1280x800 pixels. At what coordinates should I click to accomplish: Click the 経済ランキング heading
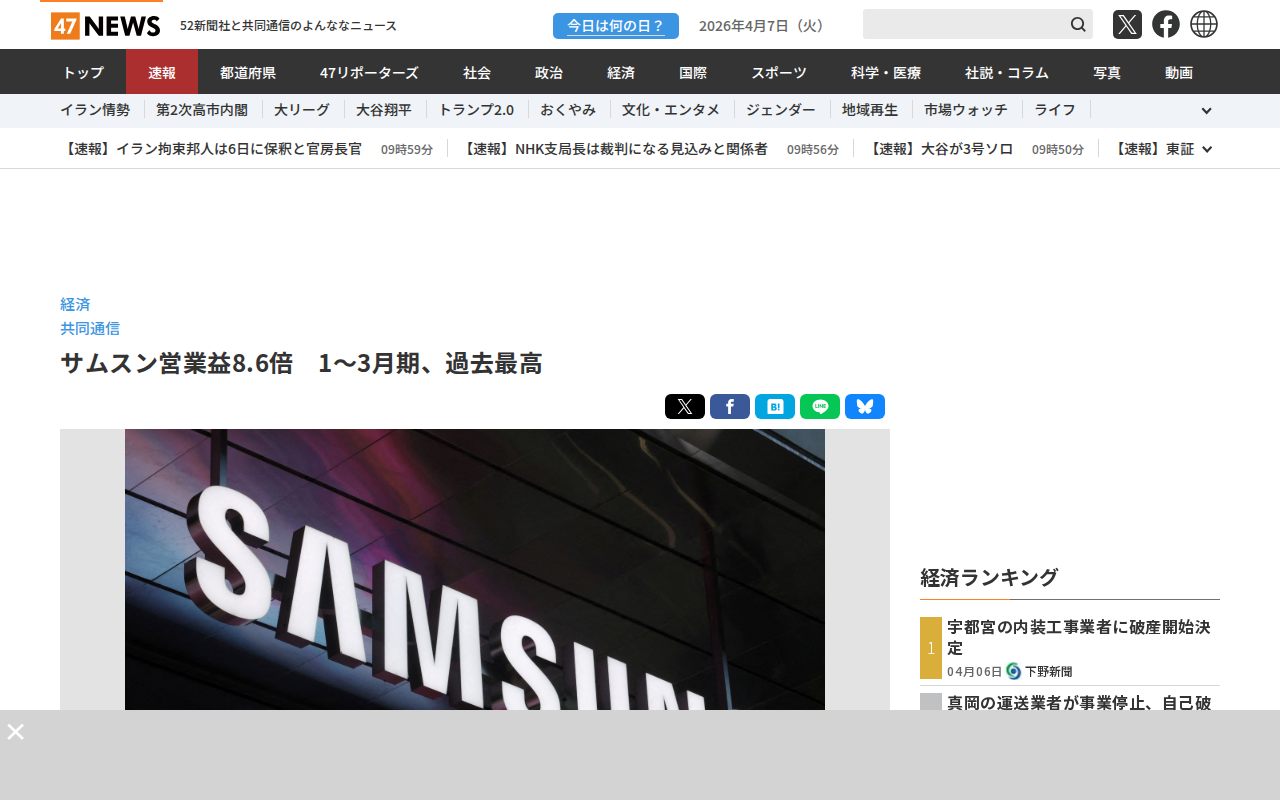tap(989, 577)
